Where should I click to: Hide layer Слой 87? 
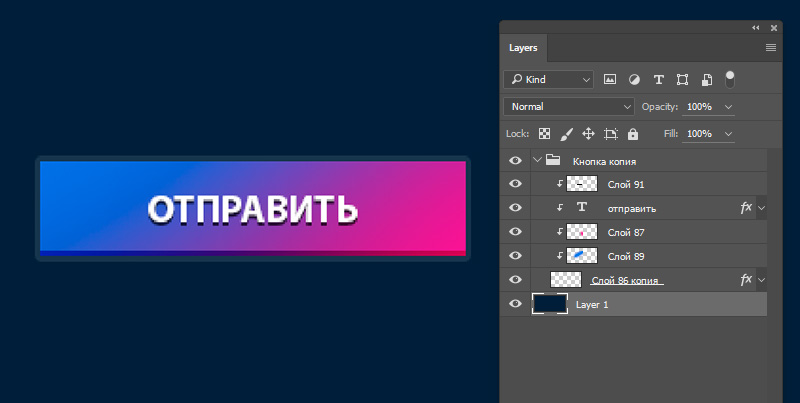coord(515,232)
